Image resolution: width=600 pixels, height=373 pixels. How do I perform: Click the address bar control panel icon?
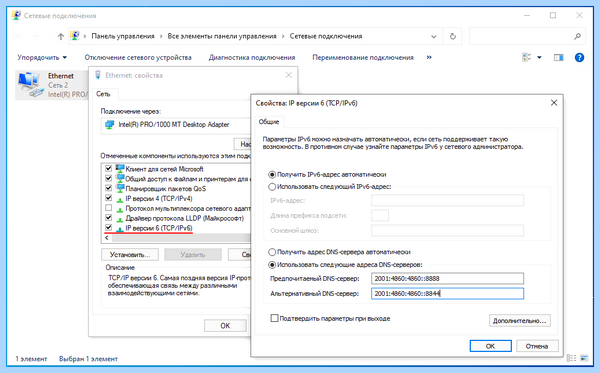tap(75, 36)
